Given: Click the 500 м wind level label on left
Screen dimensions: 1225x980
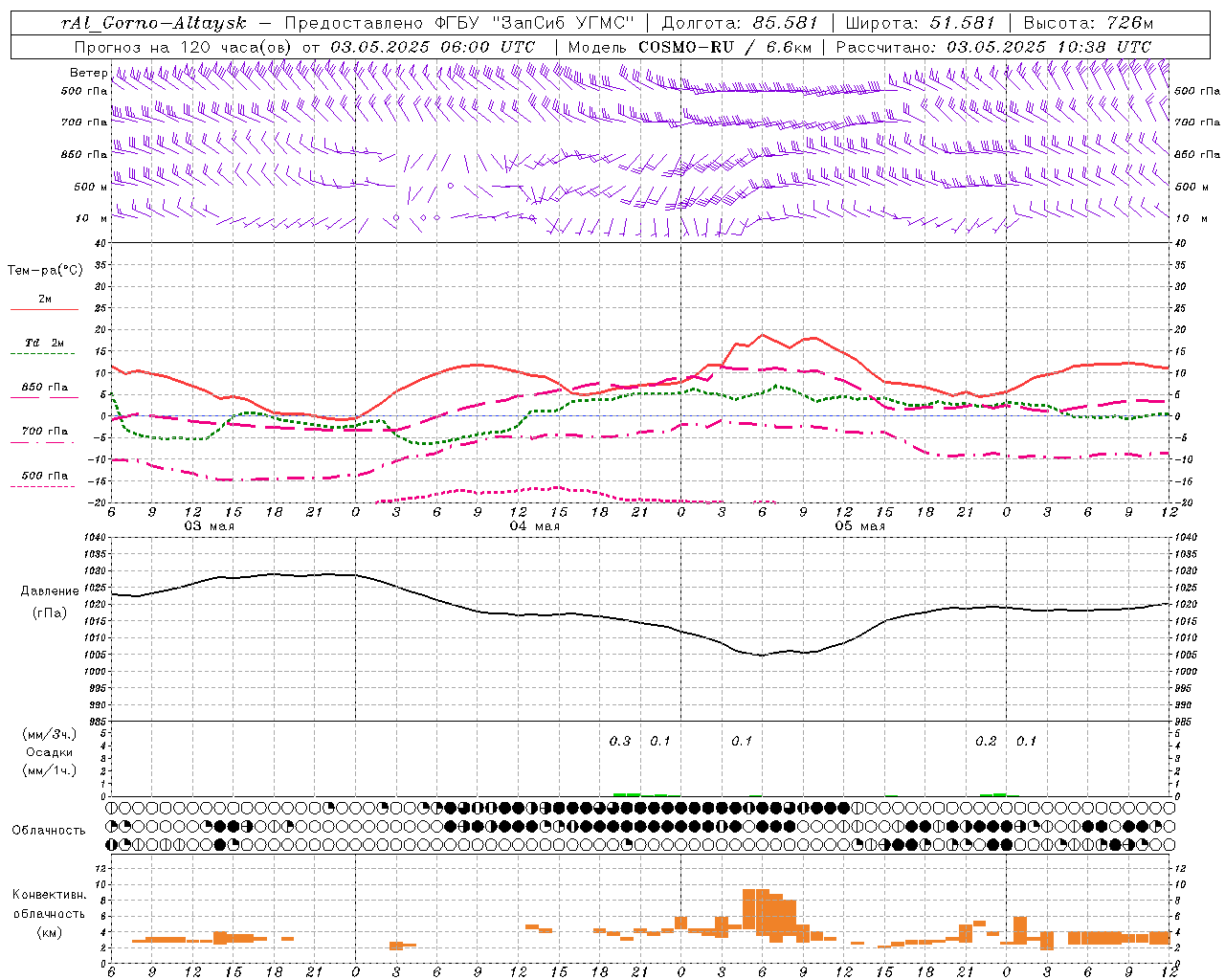Looking at the screenshot, I should click(x=91, y=187).
